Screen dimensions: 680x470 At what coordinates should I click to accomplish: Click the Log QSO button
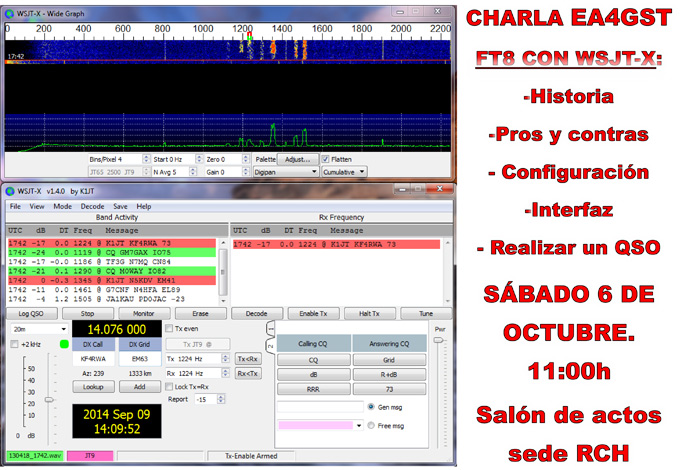click(x=31, y=313)
